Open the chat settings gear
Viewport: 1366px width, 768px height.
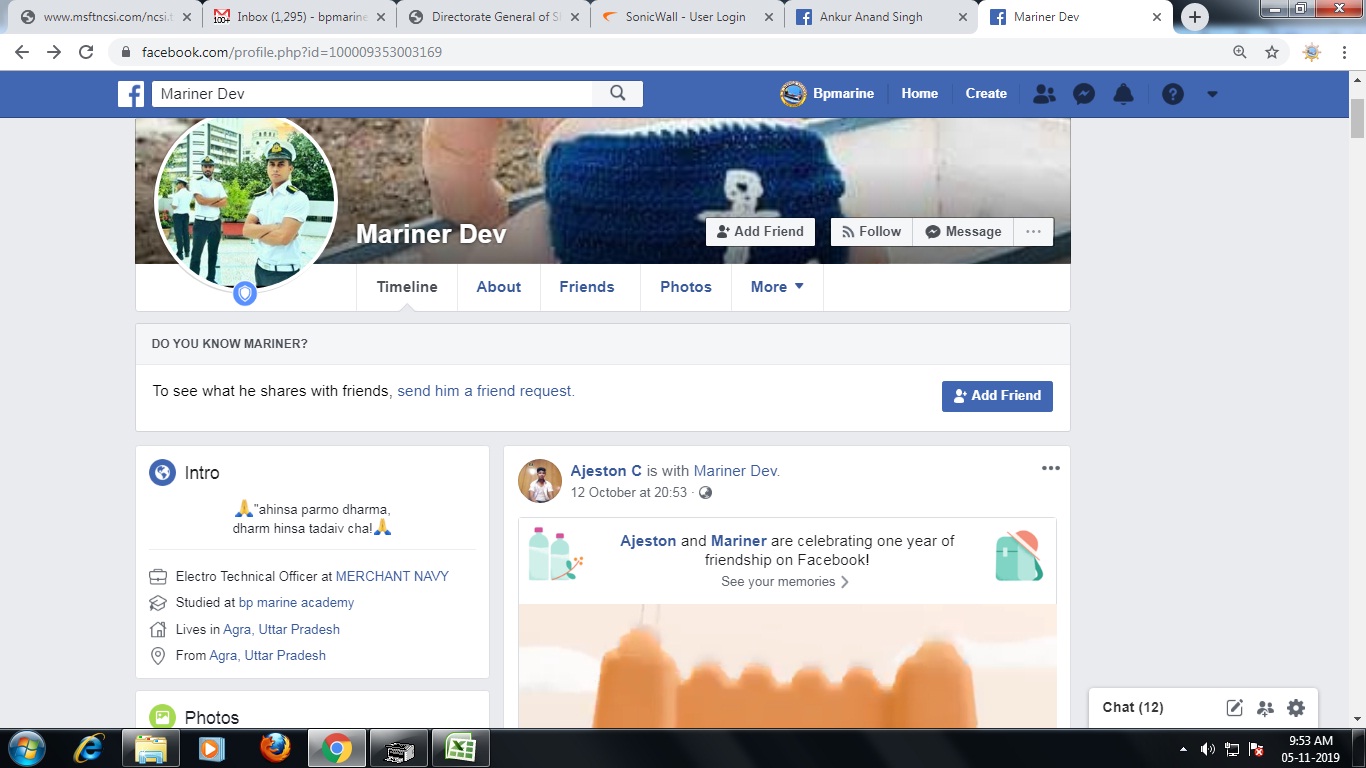(1296, 708)
